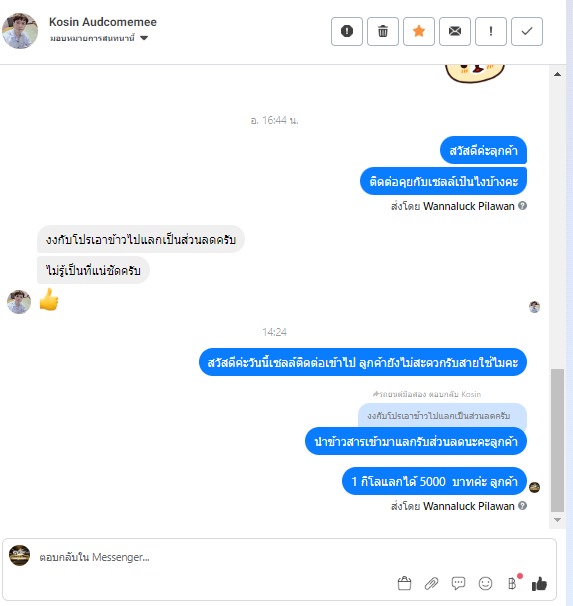Click the quoted replied message preview
The image size is (573, 606).
[x=442, y=416]
